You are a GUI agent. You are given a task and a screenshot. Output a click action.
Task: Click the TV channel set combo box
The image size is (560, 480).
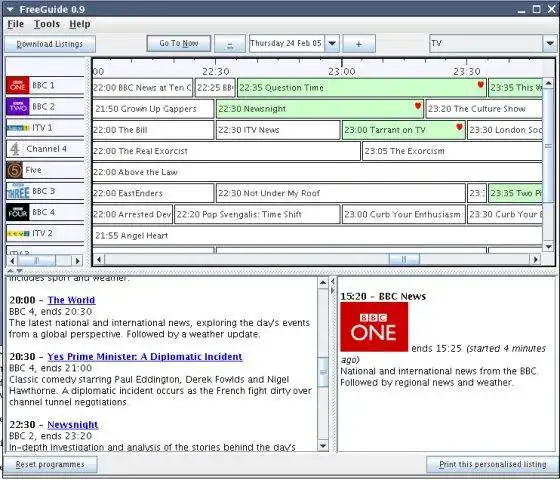pyautogui.click(x=492, y=44)
